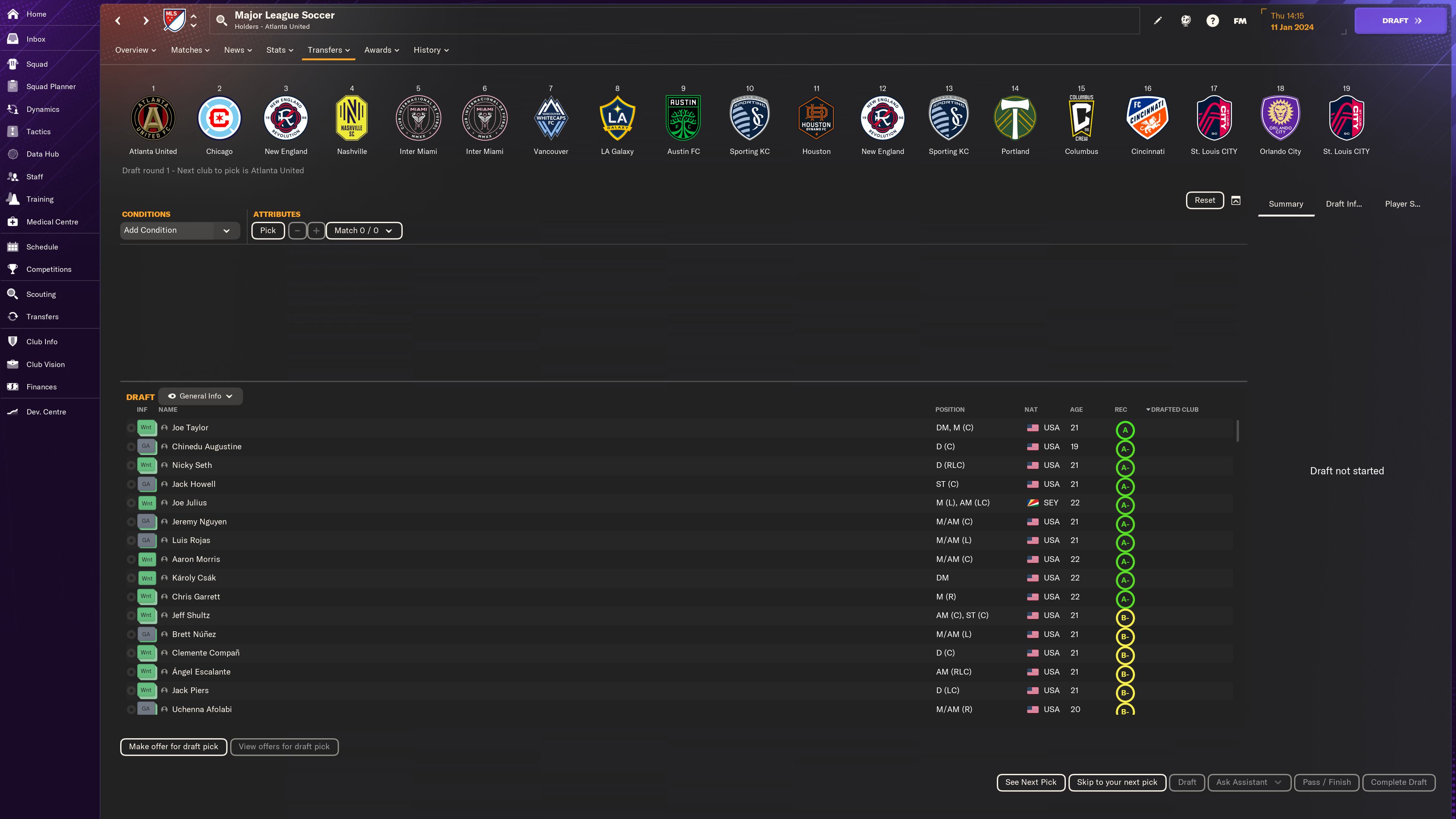Screen dimensions: 1456x819
Task: Switch to the Draft Inf... tab
Action: pos(1344,204)
